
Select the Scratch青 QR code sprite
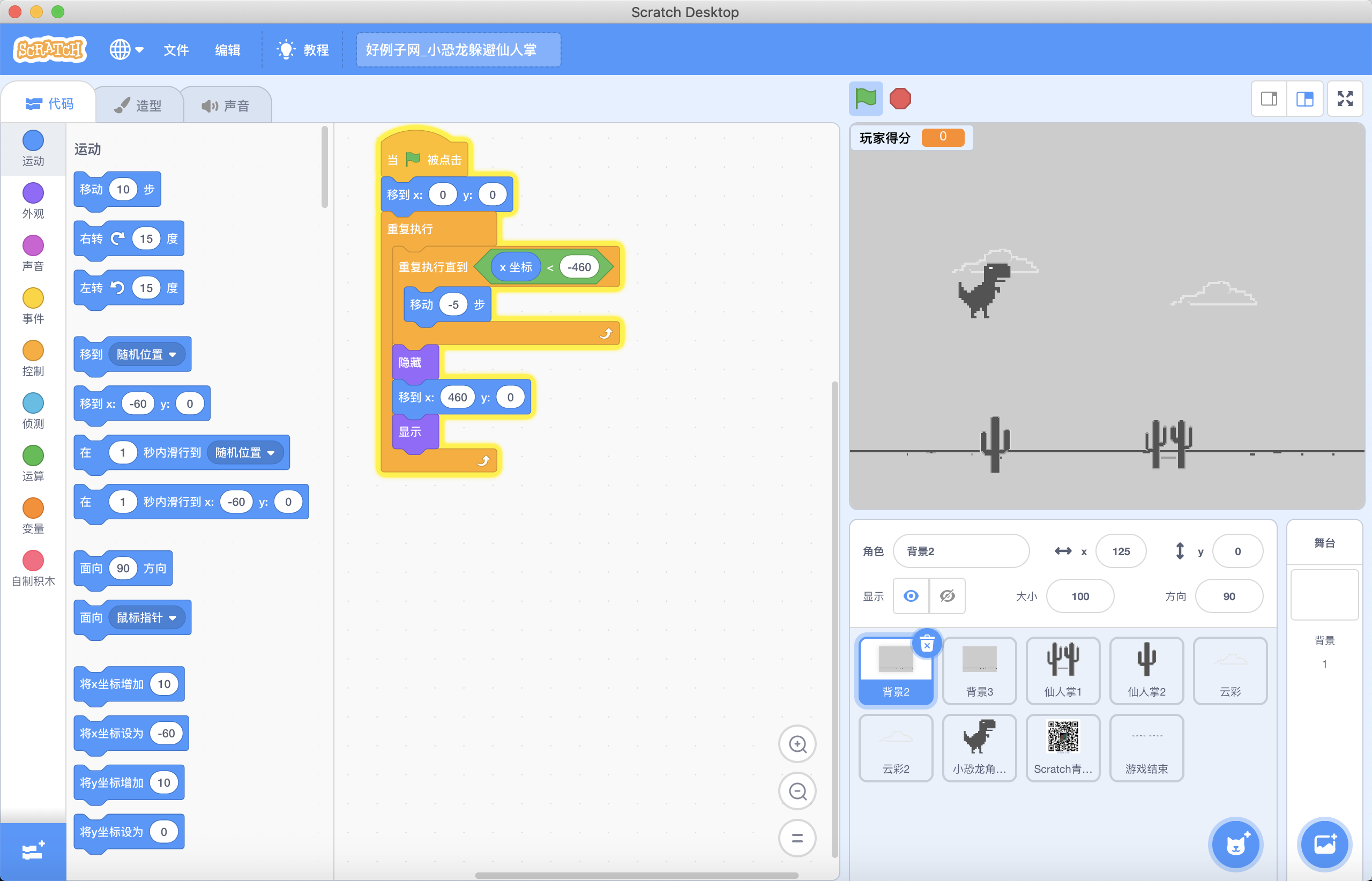coord(1063,748)
